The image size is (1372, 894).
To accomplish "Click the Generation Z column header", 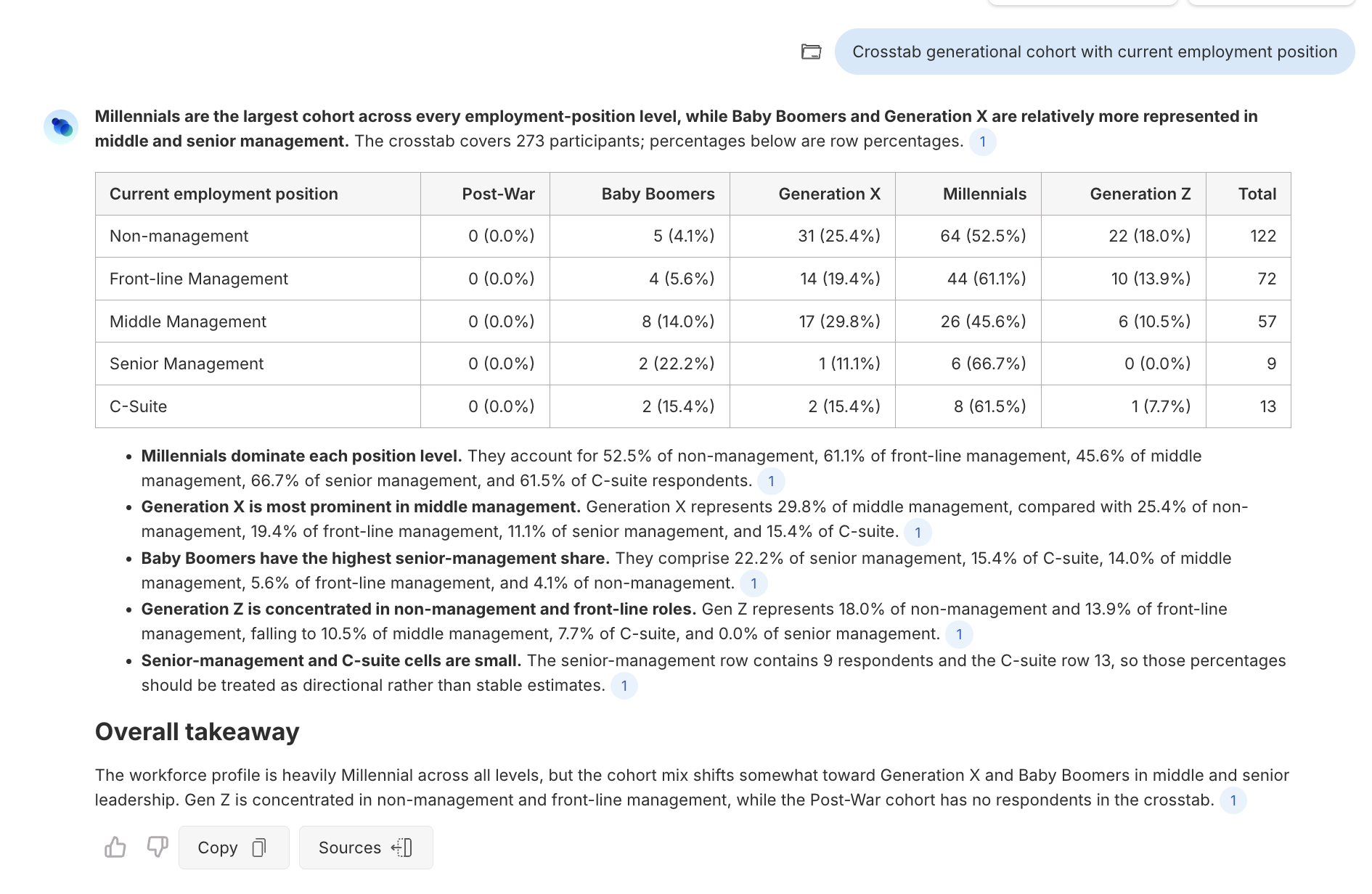I will click(x=1140, y=194).
